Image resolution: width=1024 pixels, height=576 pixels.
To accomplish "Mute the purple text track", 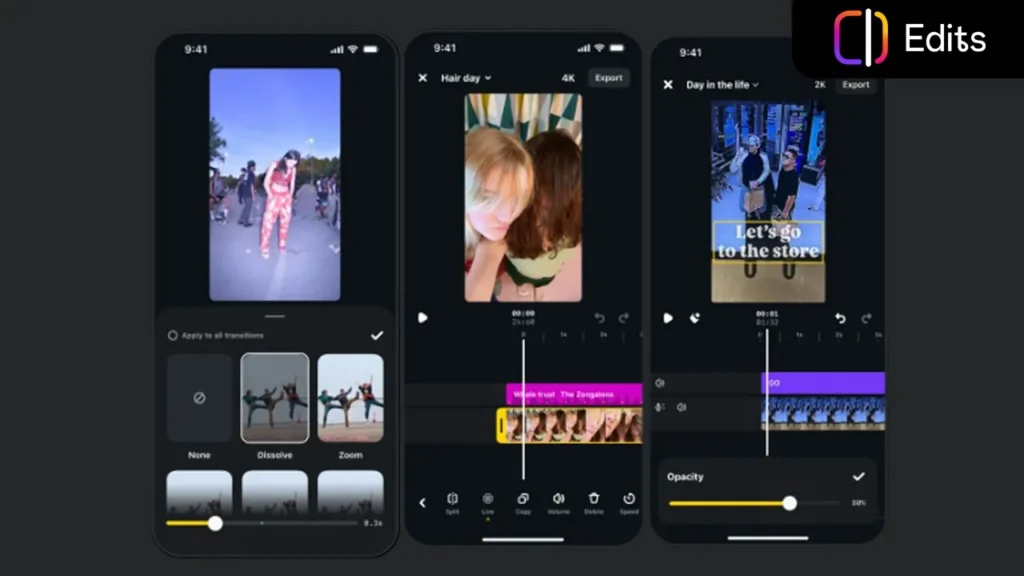I will pyautogui.click(x=660, y=383).
